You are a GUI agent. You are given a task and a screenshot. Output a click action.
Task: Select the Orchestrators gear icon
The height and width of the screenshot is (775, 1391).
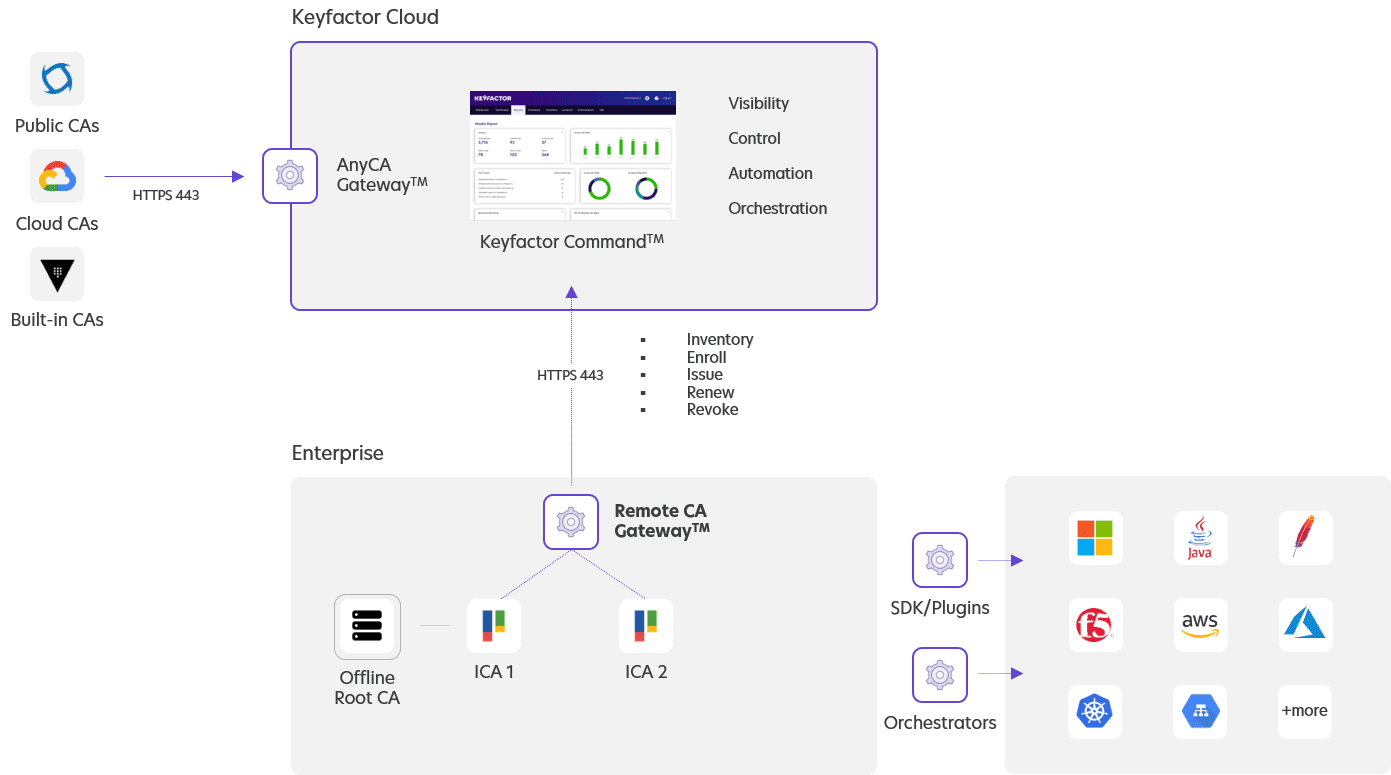[x=940, y=675]
